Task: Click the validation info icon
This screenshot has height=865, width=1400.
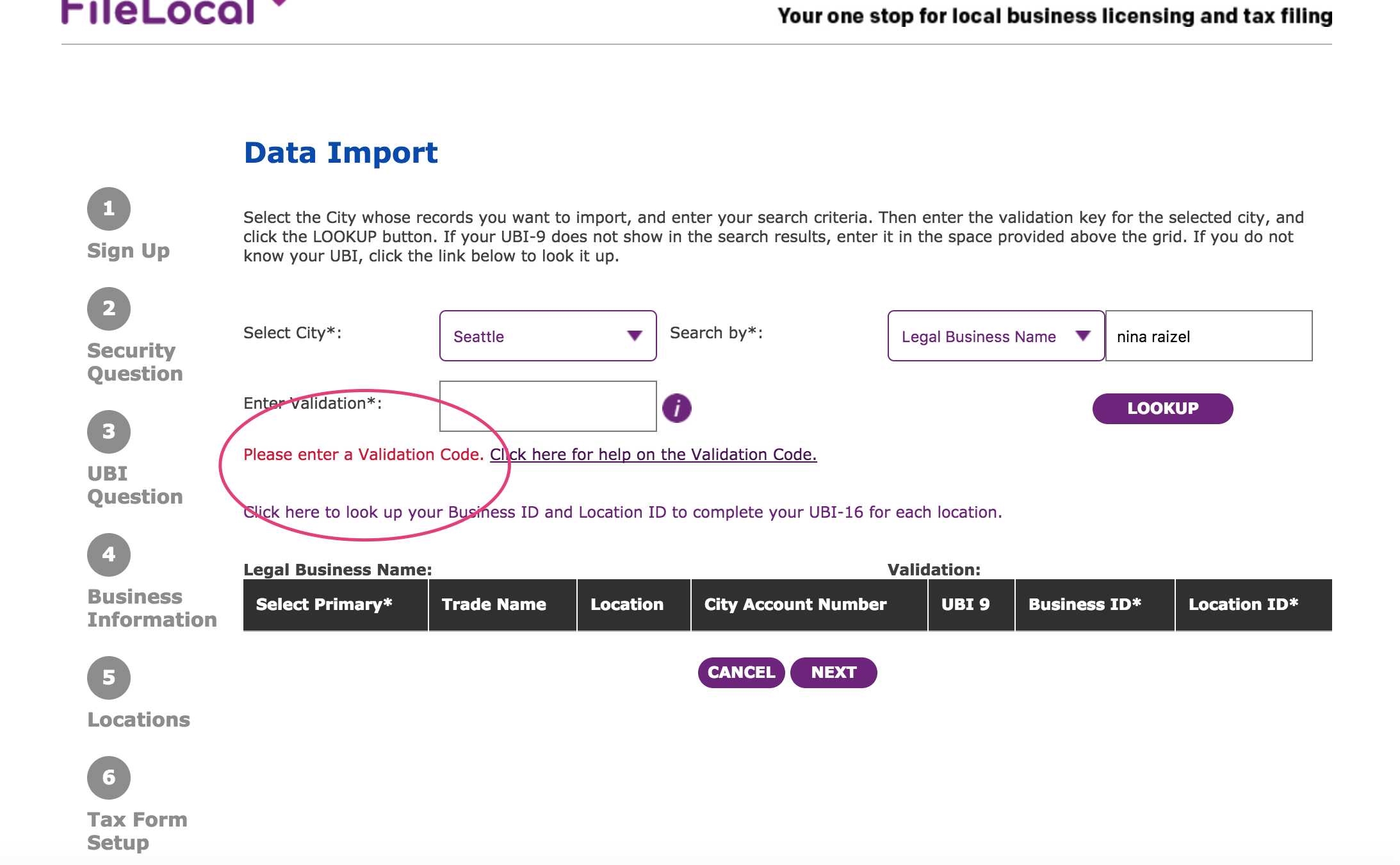Action: pyautogui.click(x=676, y=408)
